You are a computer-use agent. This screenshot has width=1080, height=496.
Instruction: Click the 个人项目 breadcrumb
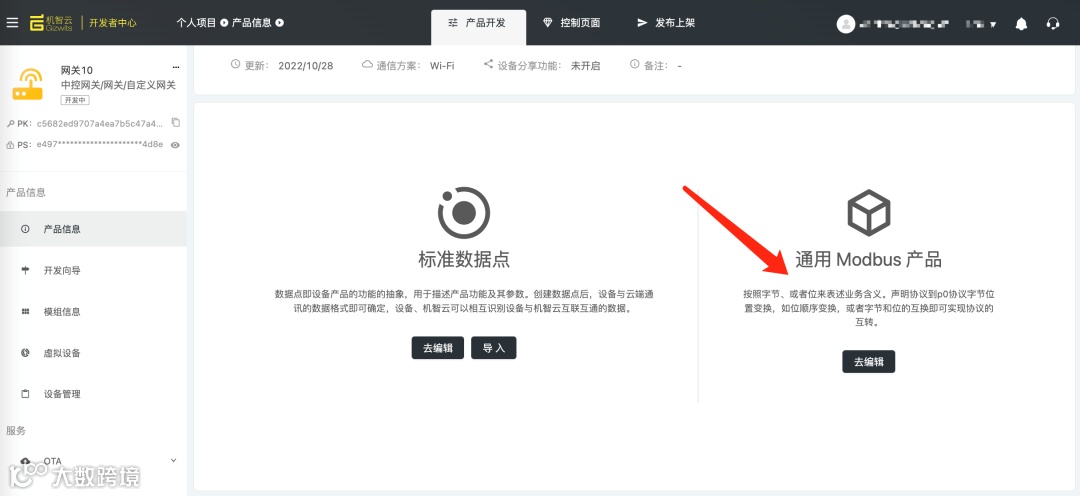tap(196, 23)
